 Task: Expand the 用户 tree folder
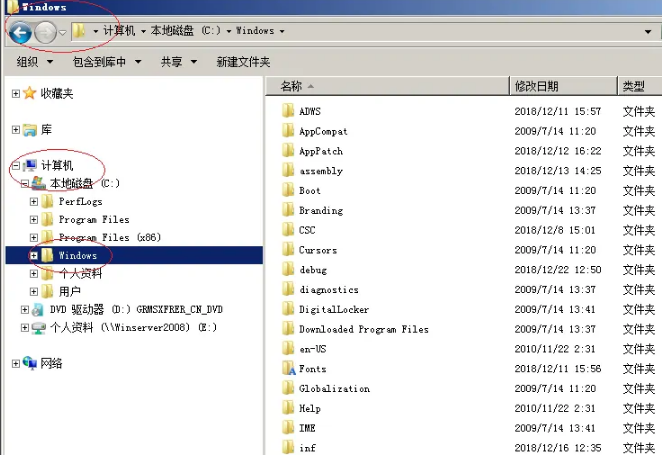click(x=34, y=291)
